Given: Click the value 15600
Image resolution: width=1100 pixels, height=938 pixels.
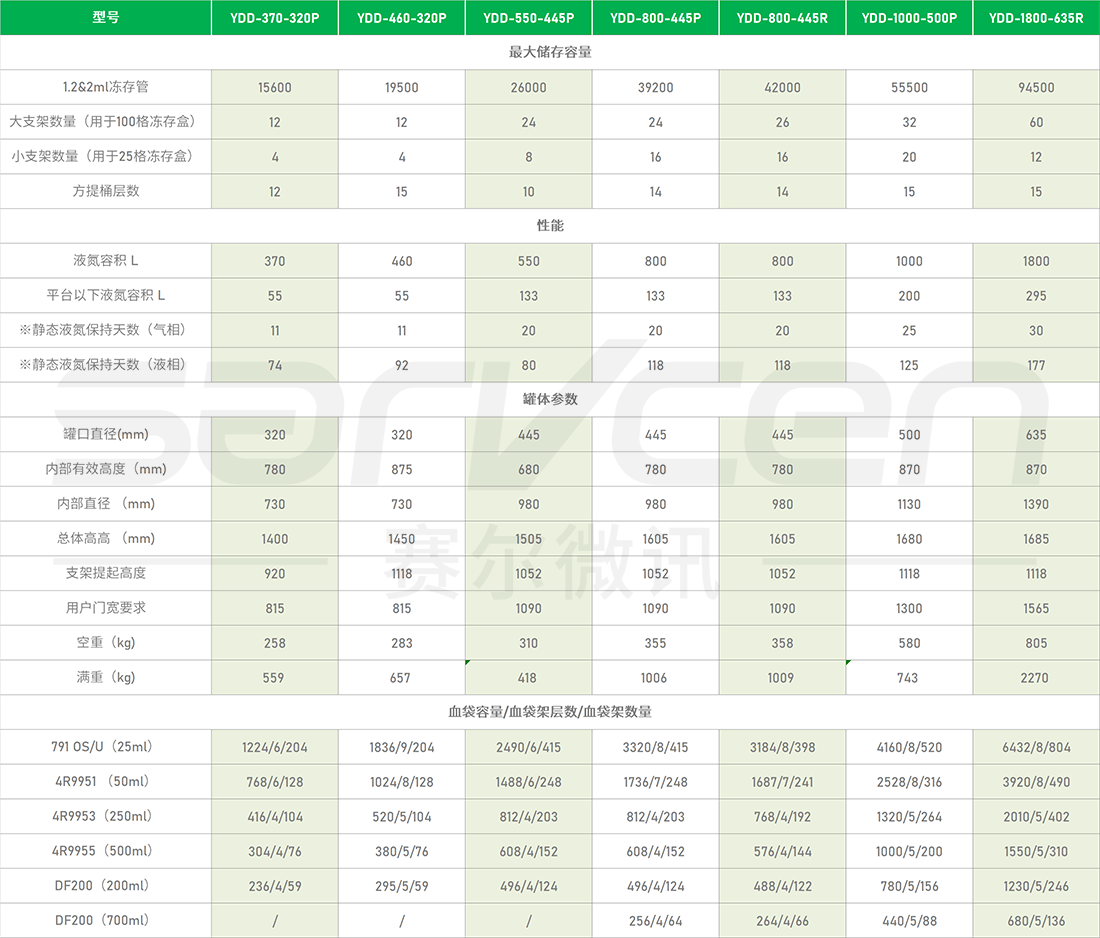Looking at the screenshot, I should click(x=274, y=88).
